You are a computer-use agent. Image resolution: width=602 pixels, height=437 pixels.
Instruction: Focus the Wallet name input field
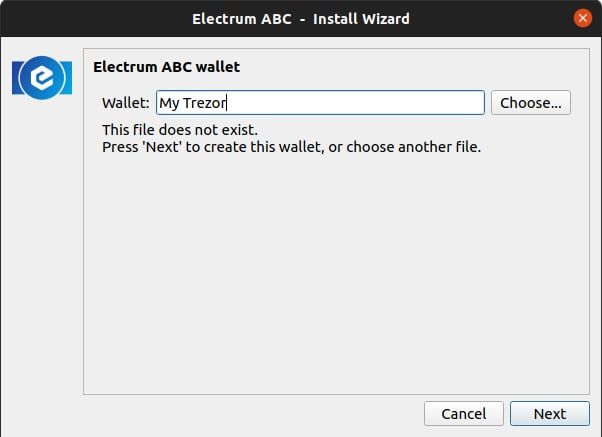click(x=320, y=102)
